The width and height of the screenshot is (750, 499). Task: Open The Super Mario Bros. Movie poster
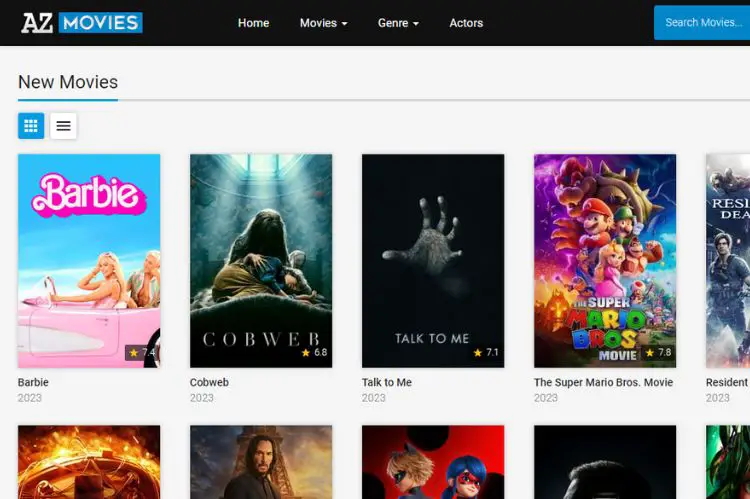pos(605,261)
